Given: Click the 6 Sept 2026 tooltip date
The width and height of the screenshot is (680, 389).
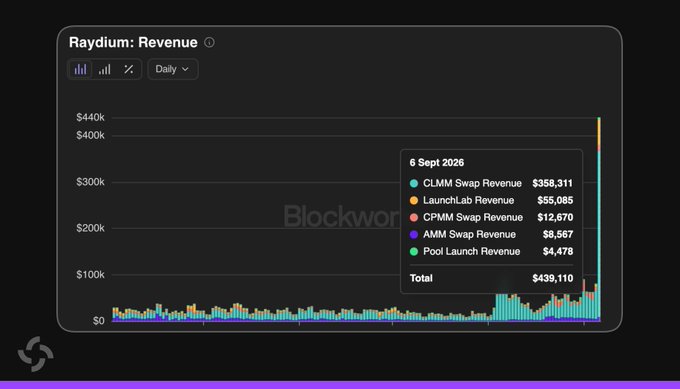Looking at the screenshot, I should [x=437, y=163].
